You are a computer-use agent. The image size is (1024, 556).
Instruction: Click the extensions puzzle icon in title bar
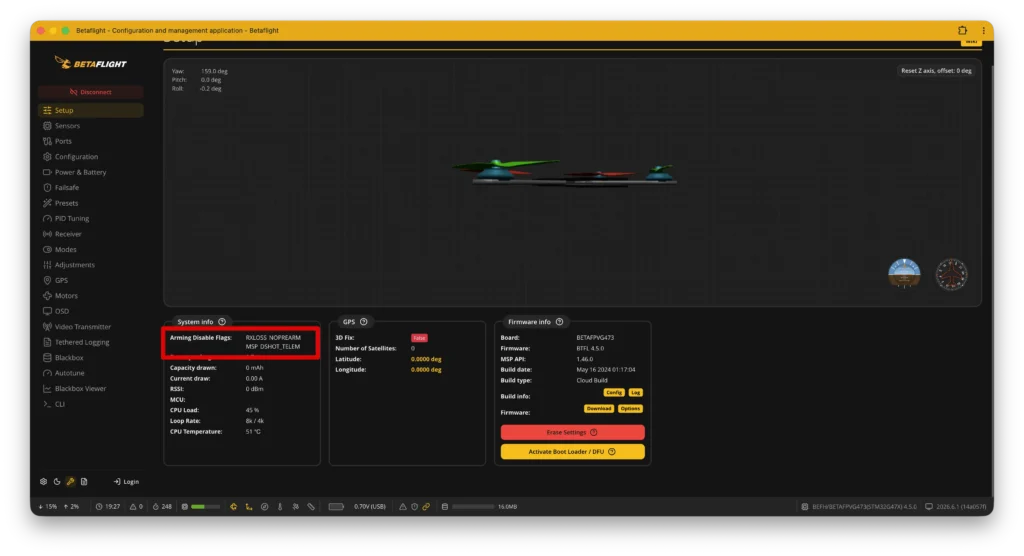point(962,30)
